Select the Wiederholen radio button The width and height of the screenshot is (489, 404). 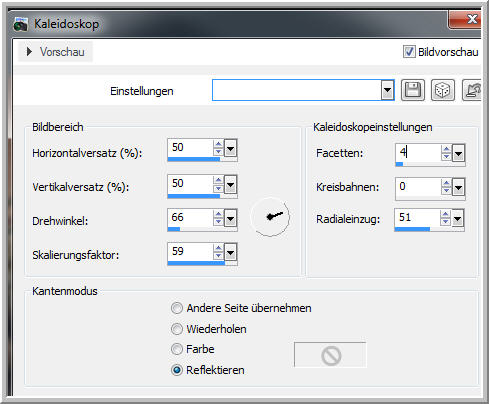pyautogui.click(x=177, y=329)
